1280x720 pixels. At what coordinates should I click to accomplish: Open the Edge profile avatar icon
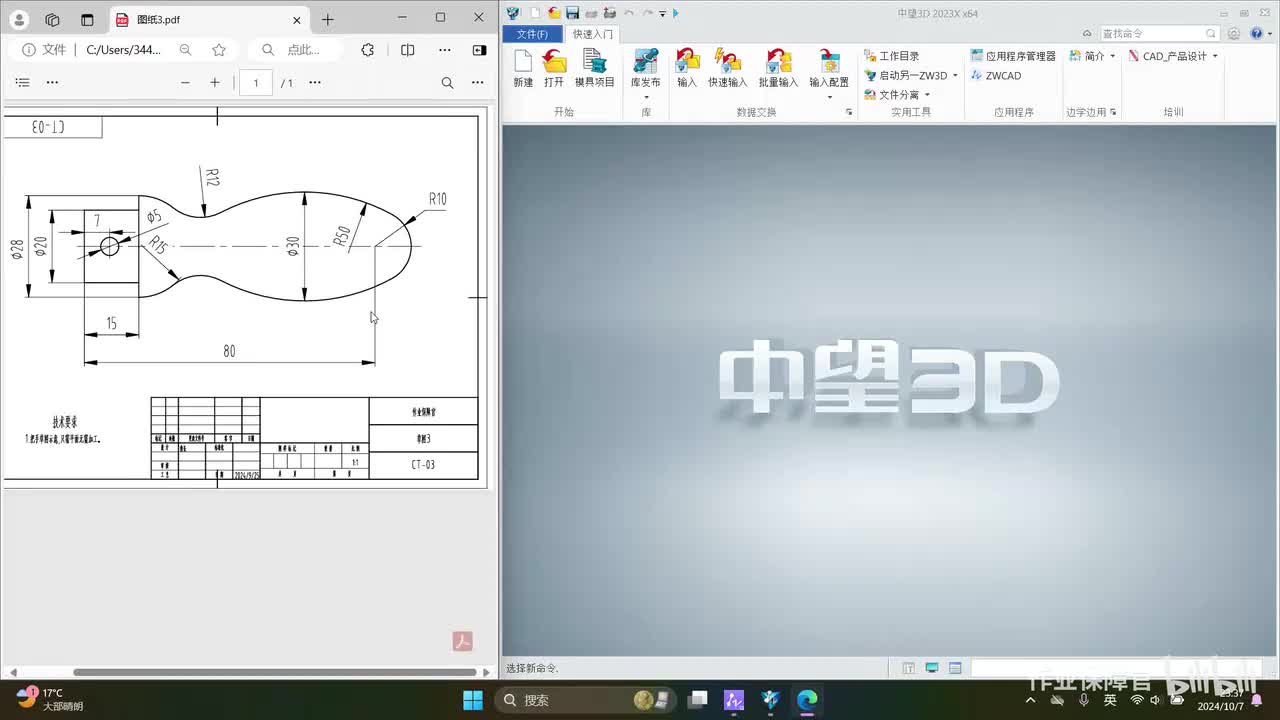pyautogui.click(x=19, y=19)
